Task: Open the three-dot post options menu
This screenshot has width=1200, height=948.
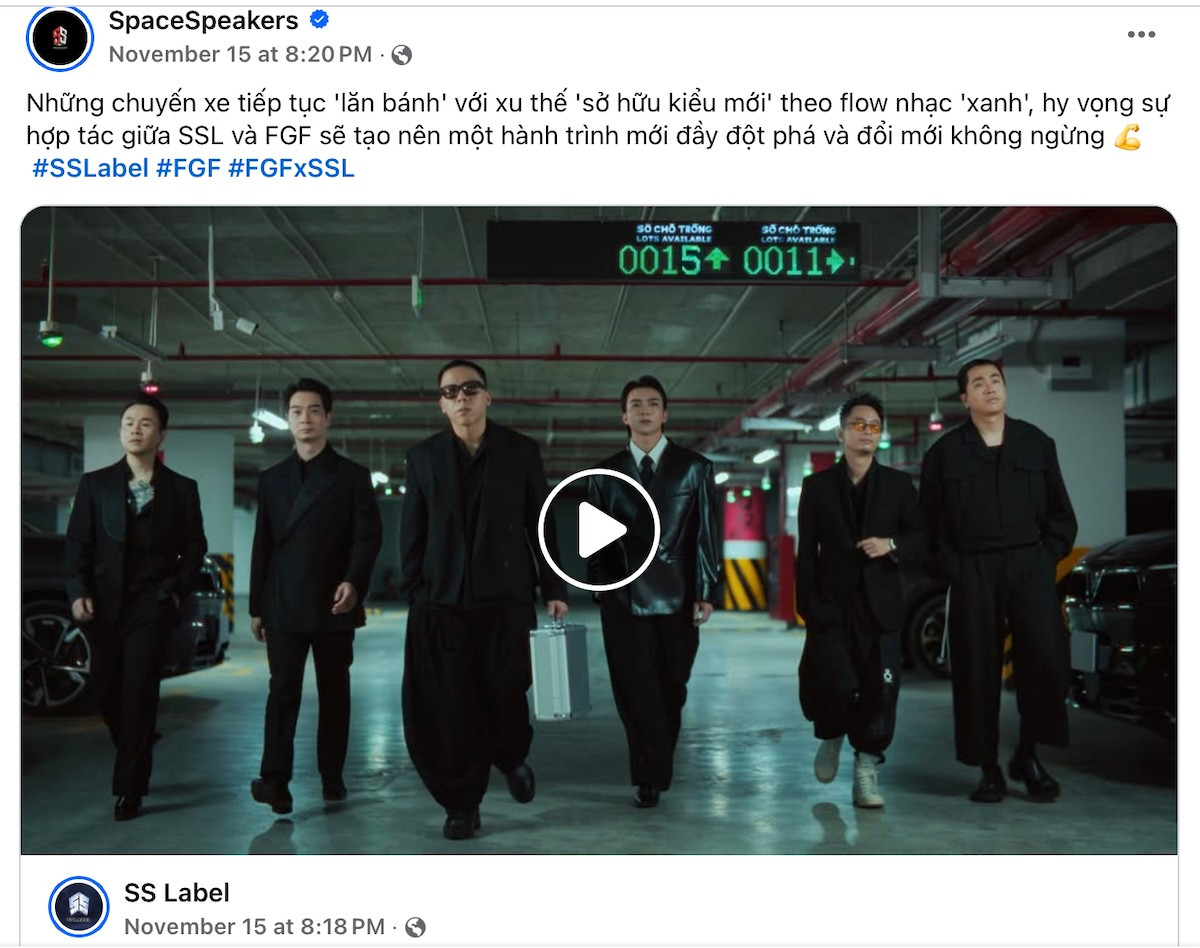Action: click(1141, 35)
